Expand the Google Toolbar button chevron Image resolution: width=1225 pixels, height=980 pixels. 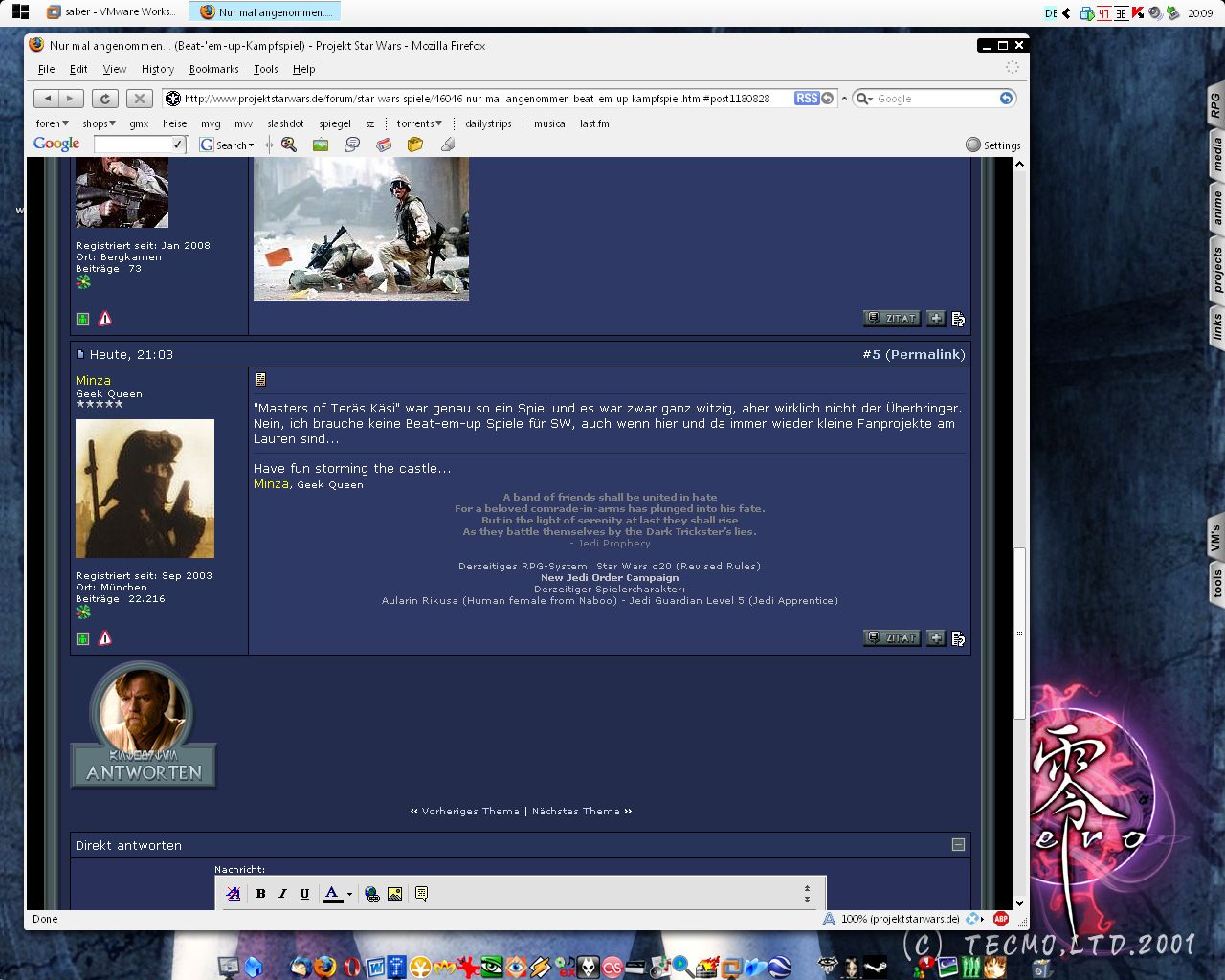point(269,145)
